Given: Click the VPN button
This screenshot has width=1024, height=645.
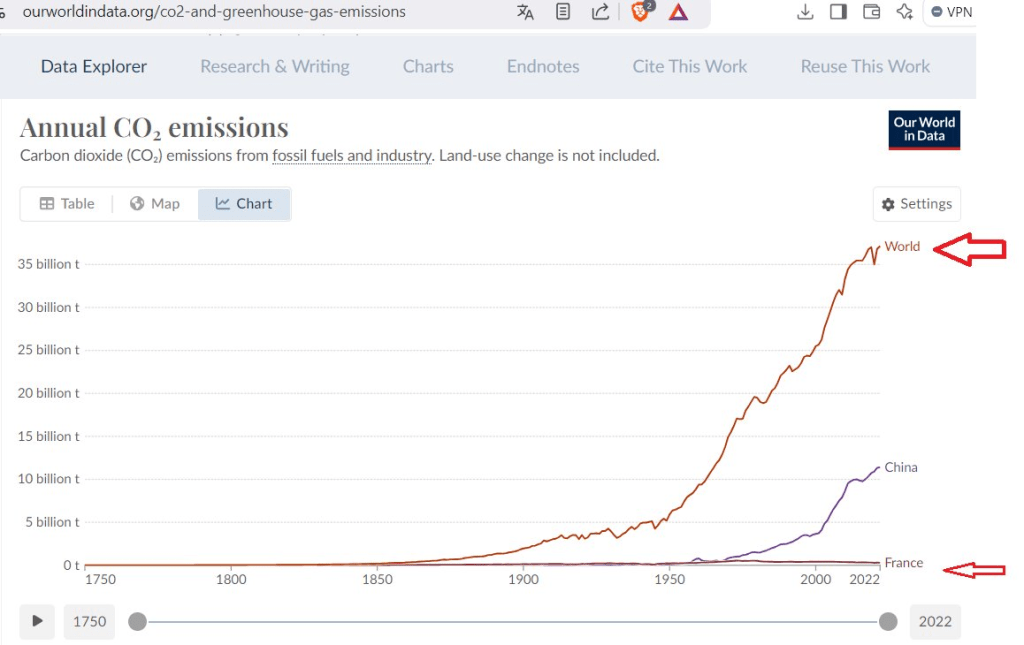Looking at the screenshot, I should pos(950,12).
